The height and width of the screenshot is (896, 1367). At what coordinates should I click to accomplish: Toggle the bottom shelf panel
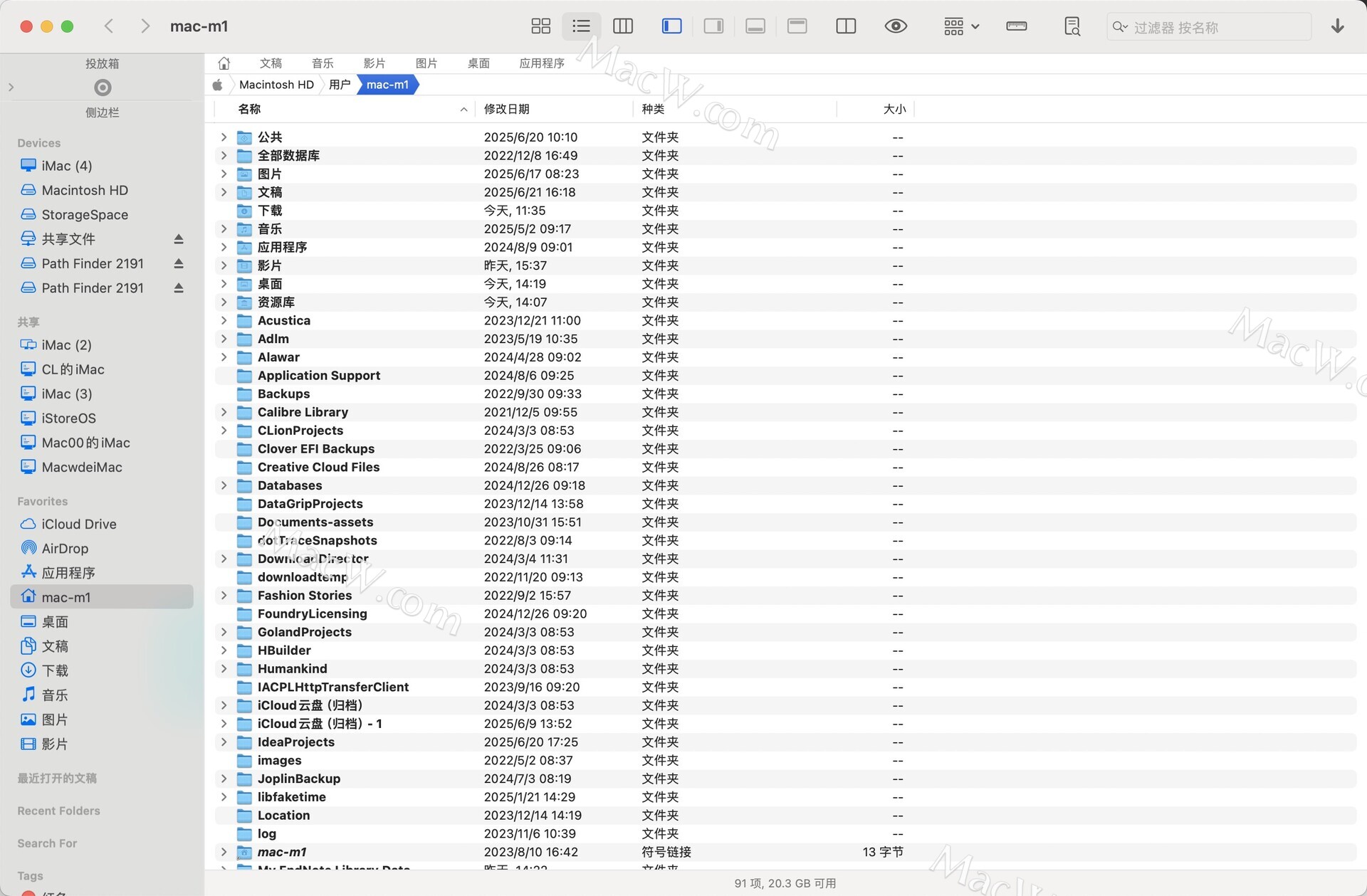point(755,26)
